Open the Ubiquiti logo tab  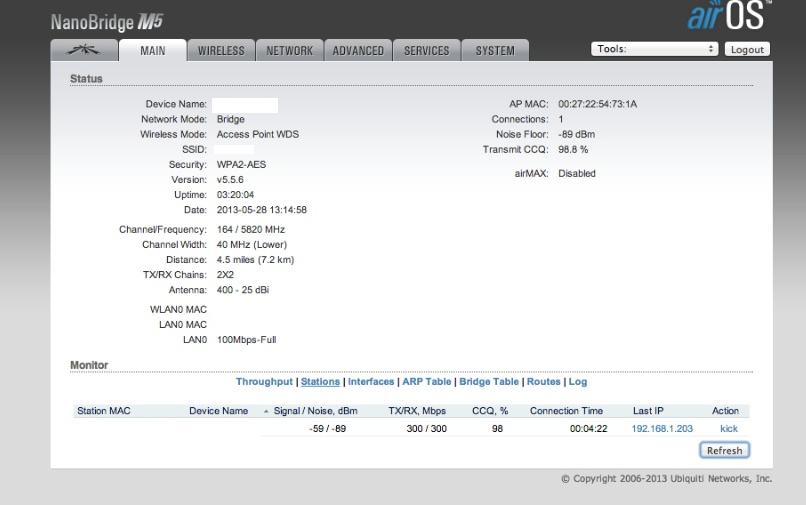[x=83, y=50]
